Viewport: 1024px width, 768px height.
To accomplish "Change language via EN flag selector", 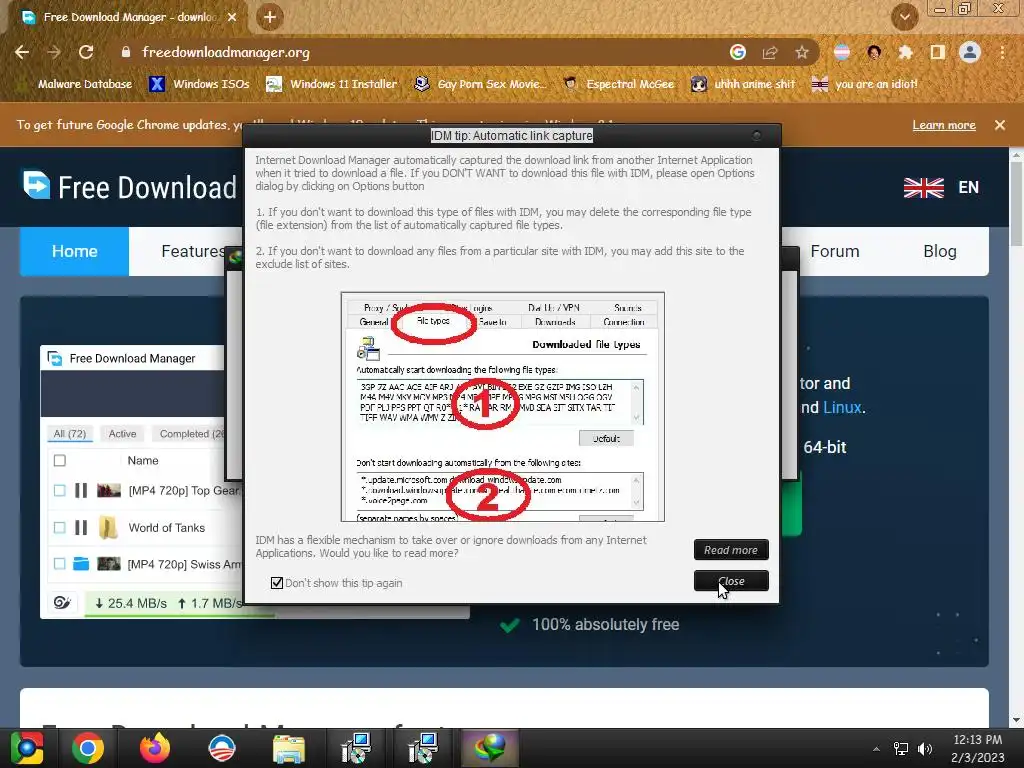I will (x=941, y=187).
